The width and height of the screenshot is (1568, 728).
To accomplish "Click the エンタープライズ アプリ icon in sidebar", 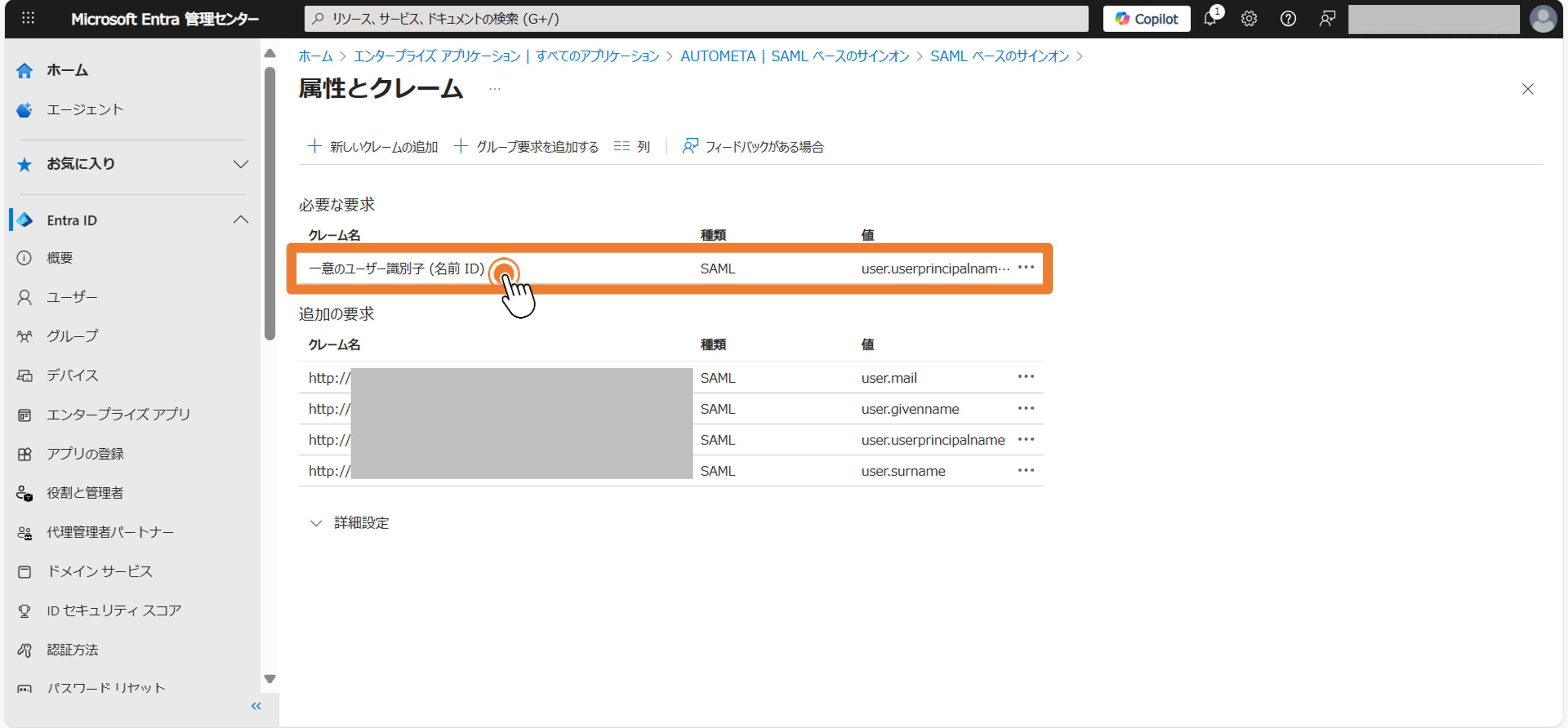I will [x=24, y=415].
